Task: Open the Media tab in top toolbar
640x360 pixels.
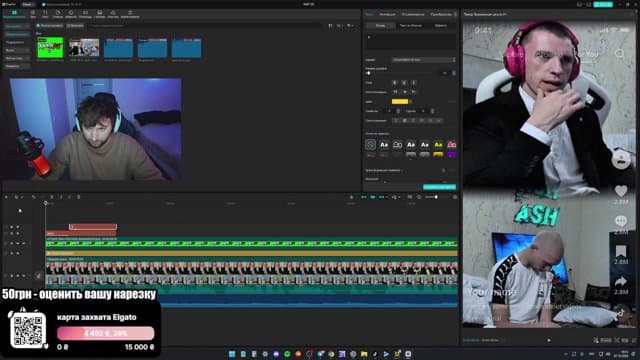Action: (14, 14)
